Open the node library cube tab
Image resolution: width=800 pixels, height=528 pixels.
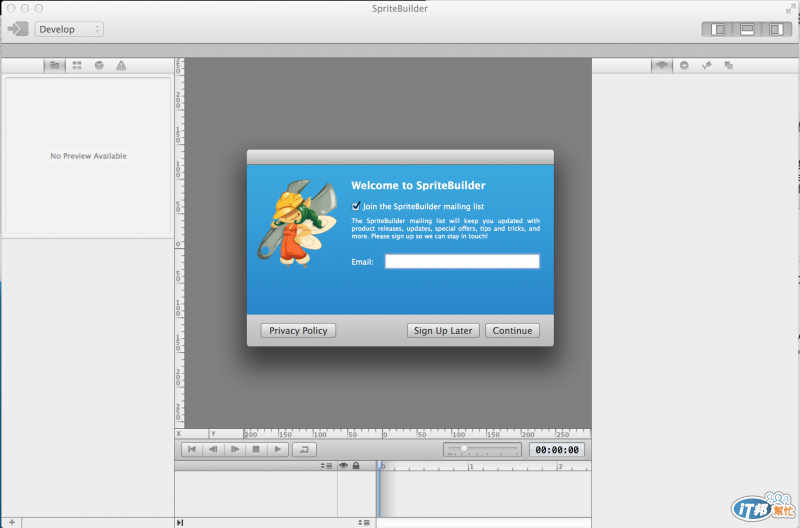(99, 65)
